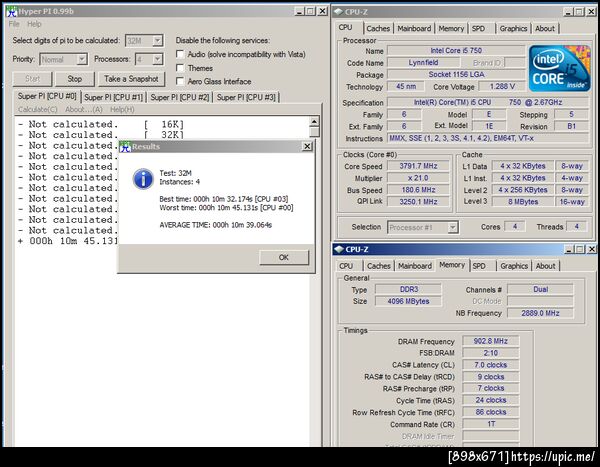Viewport: 600px width, 467px height.
Task: Click the DRAM Frequency 902.8 MHz value
Action: (491, 341)
